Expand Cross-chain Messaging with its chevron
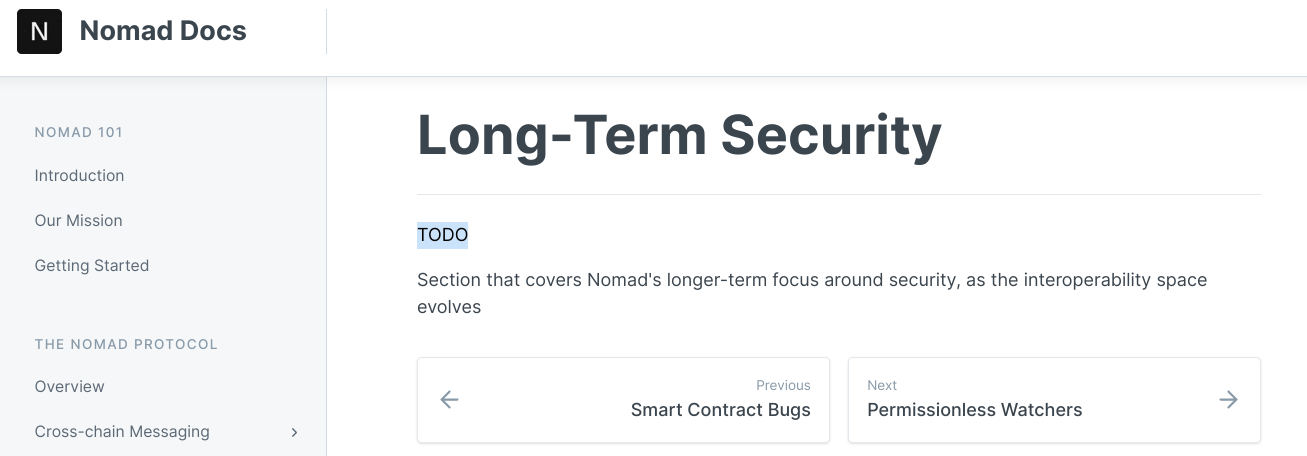This screenshot has height=456, width=1307. (x=294, y=432)
